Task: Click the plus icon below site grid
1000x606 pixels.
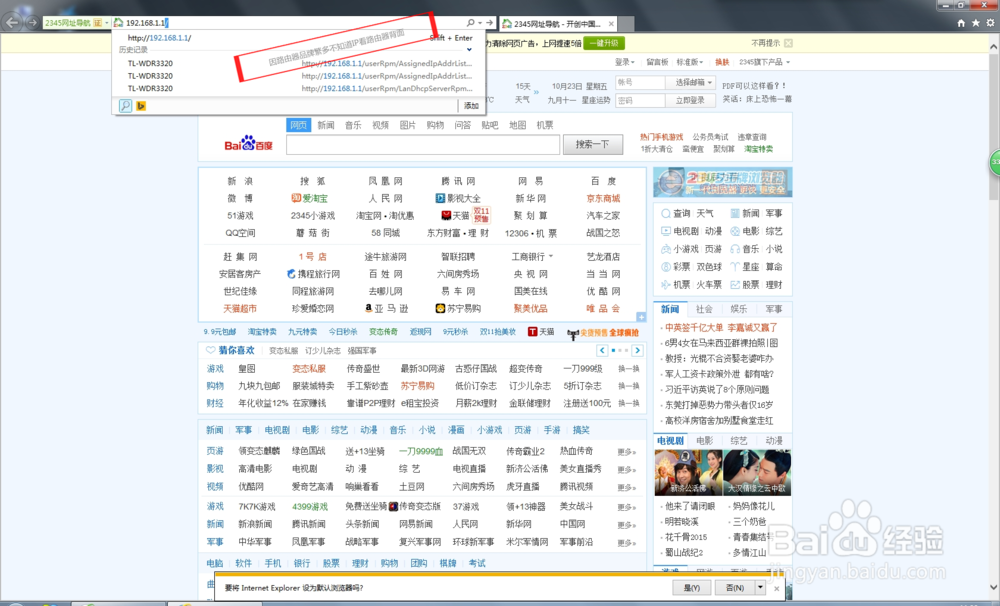Action: (641, 317)
